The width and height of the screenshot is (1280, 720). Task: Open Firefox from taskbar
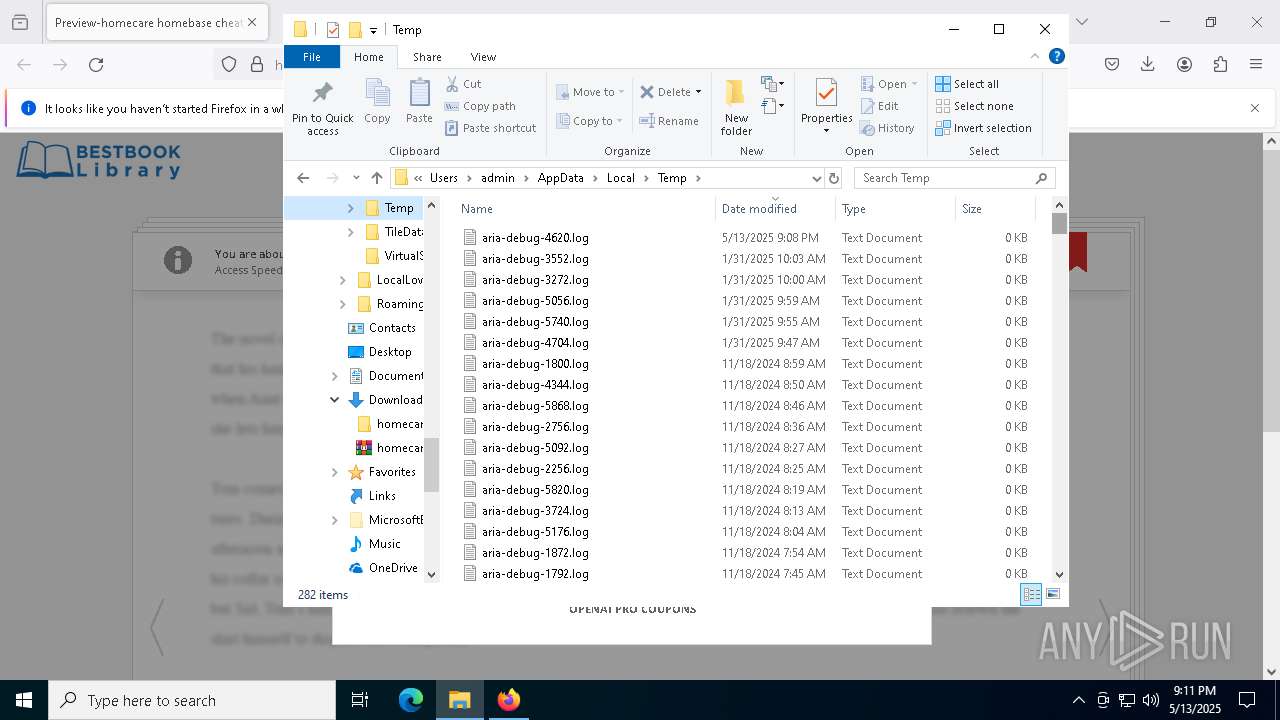coord(509,700)
